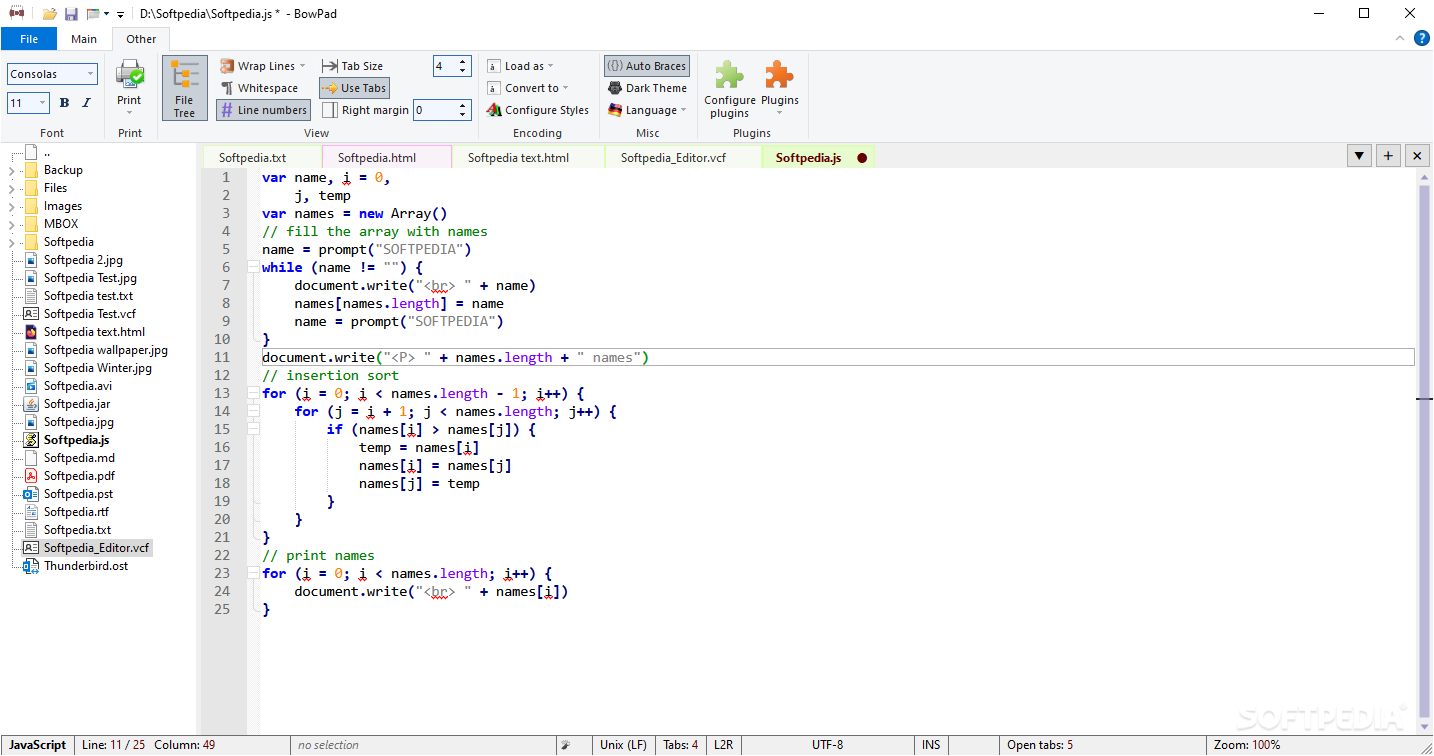Click Zoom: 100% in status bar
The height and width of the screenshot is (756, 1434).
tap(1246, 745)
